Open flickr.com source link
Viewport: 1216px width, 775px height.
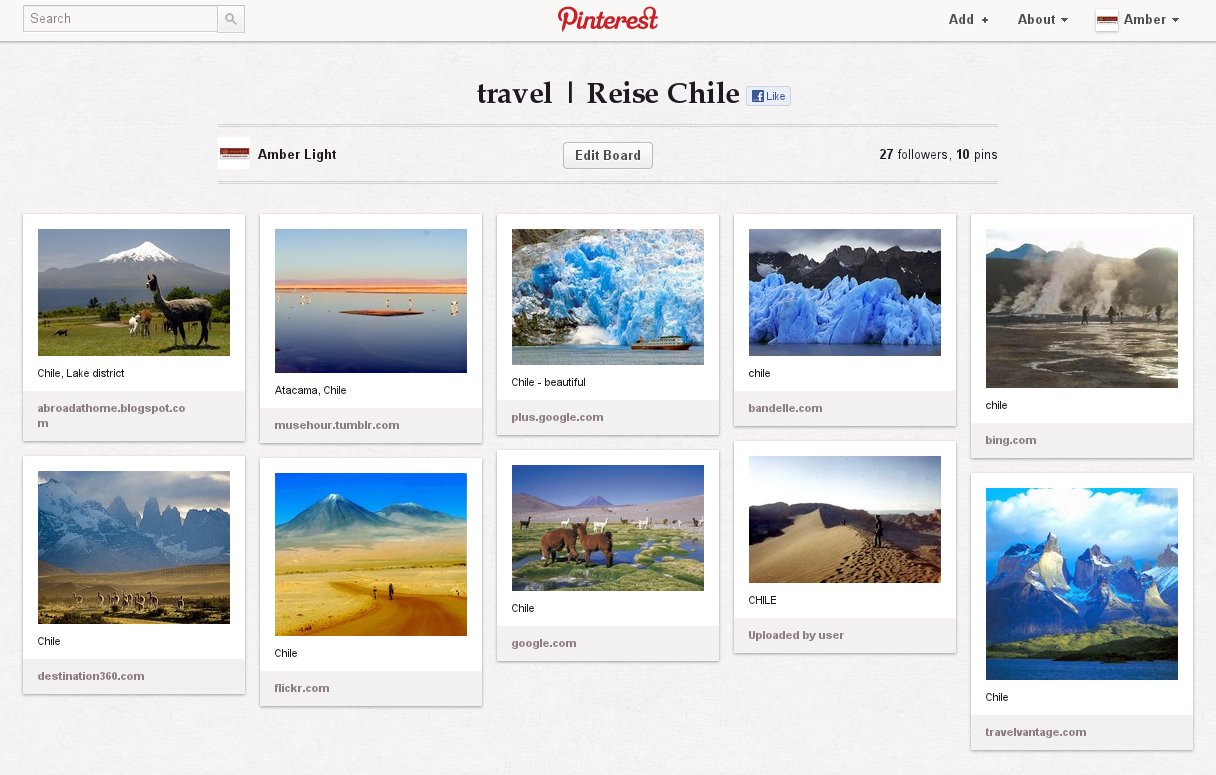[x=302, y=688]
